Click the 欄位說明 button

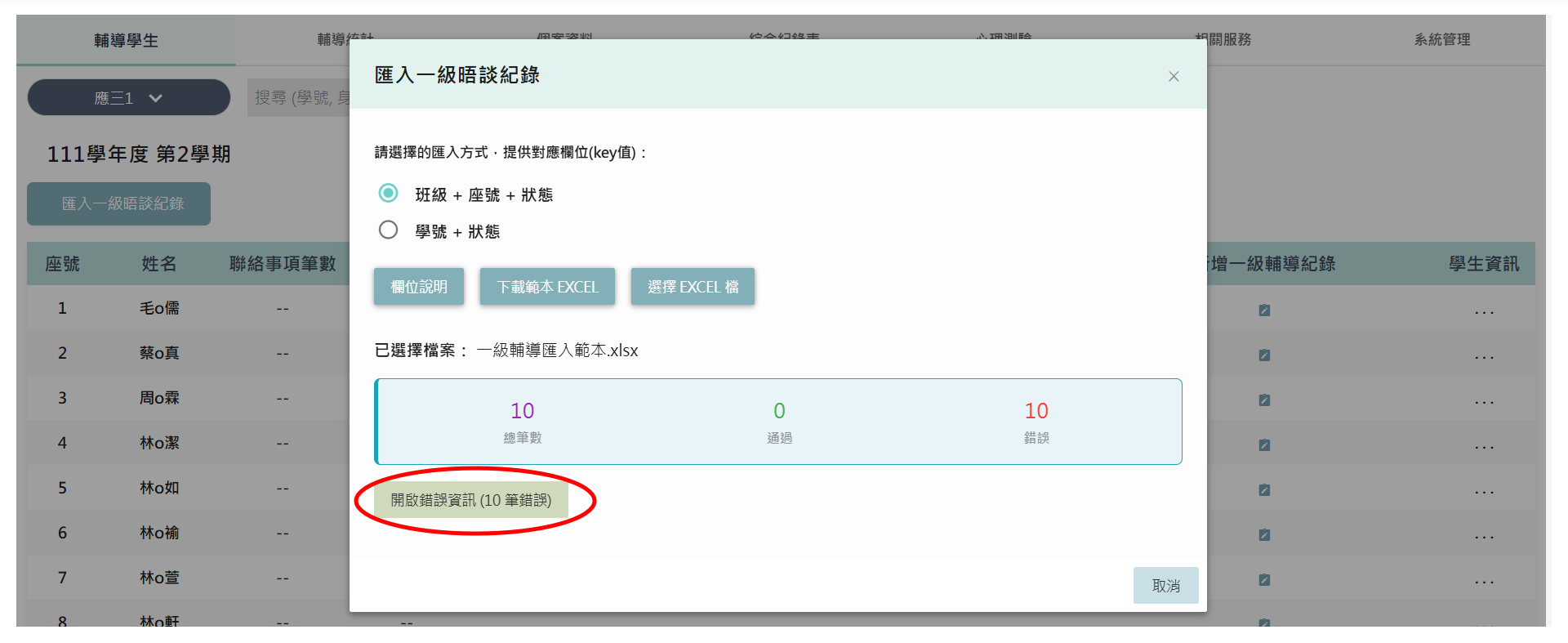point(419,287)
